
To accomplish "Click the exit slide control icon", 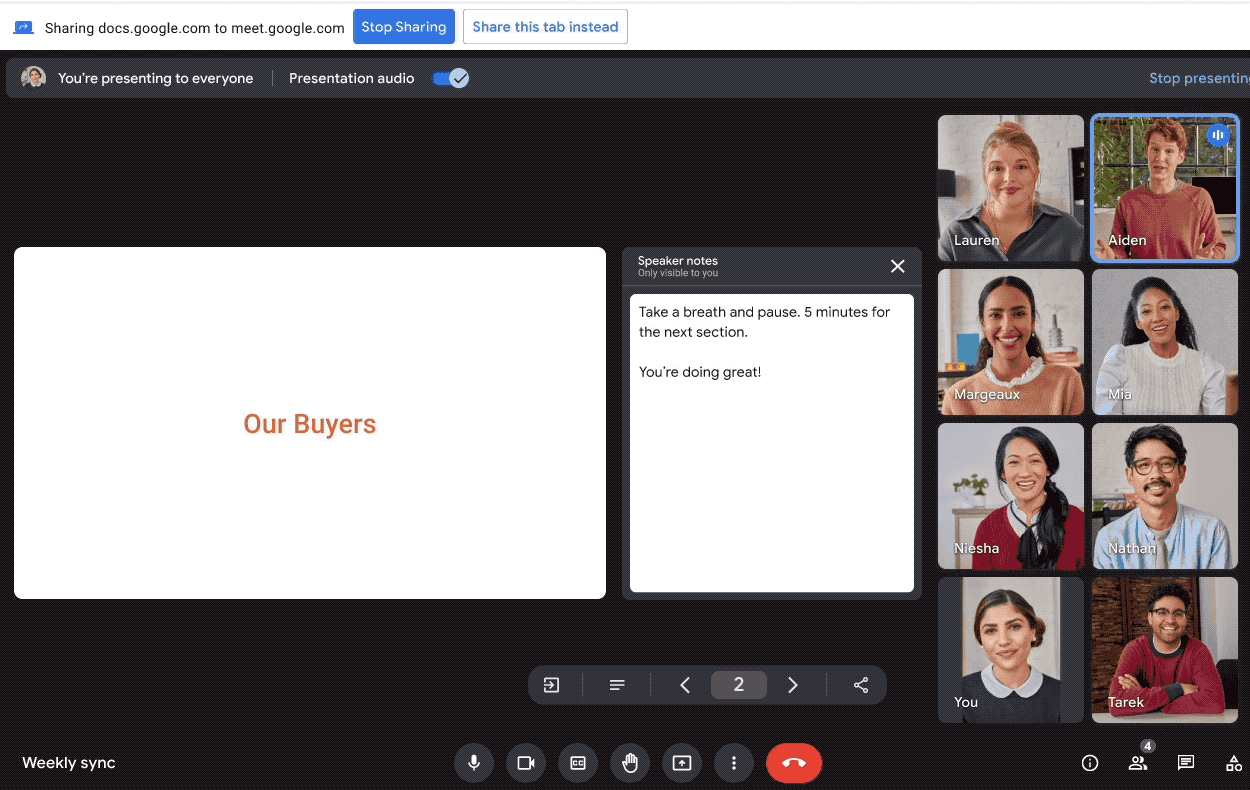I will point(551,685).
